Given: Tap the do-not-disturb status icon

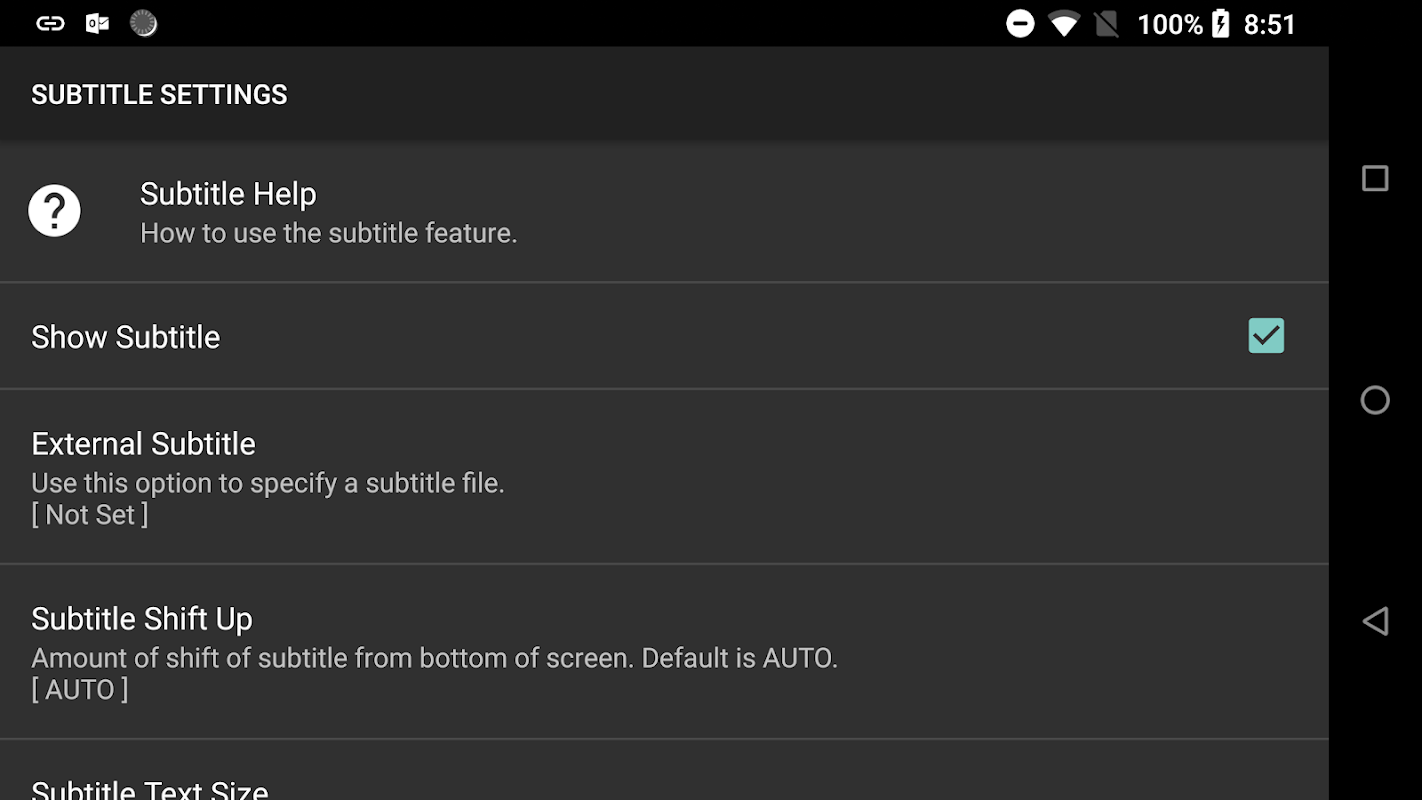Looking at the screenshot, I should coord(1020,23).
